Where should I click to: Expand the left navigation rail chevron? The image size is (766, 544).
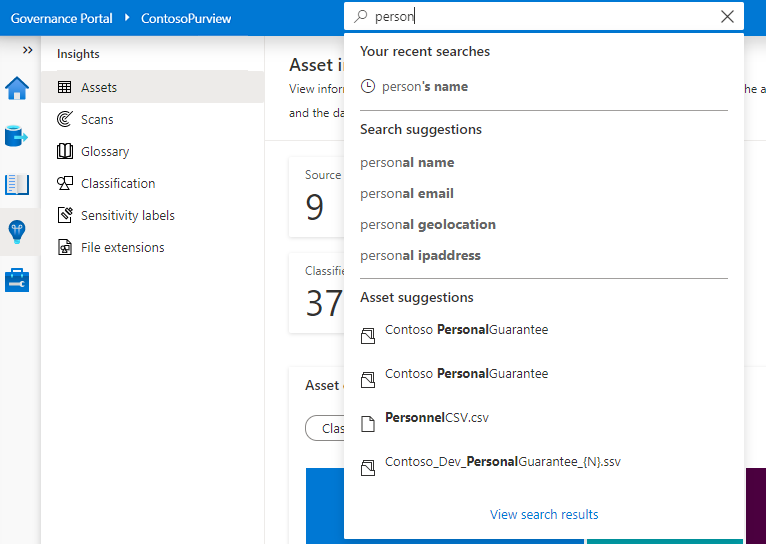[x=27, y=50]
